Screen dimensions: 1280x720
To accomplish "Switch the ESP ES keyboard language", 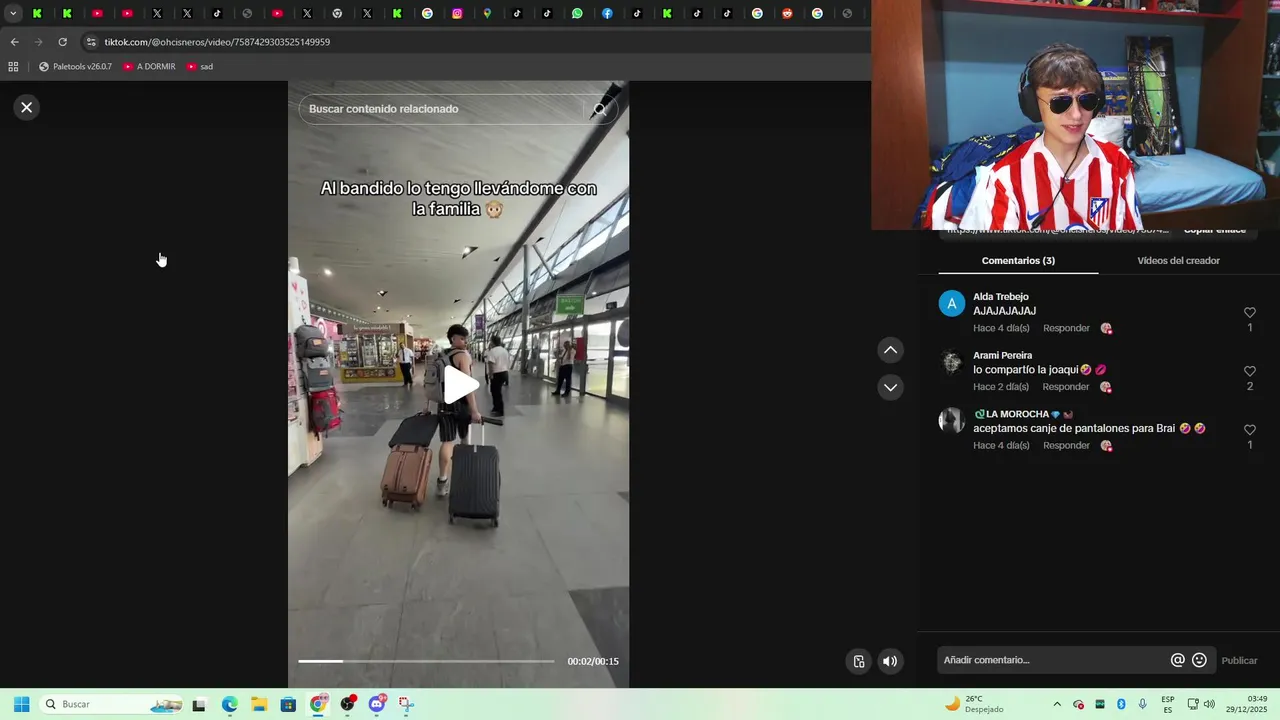I will pos(1168,704).
